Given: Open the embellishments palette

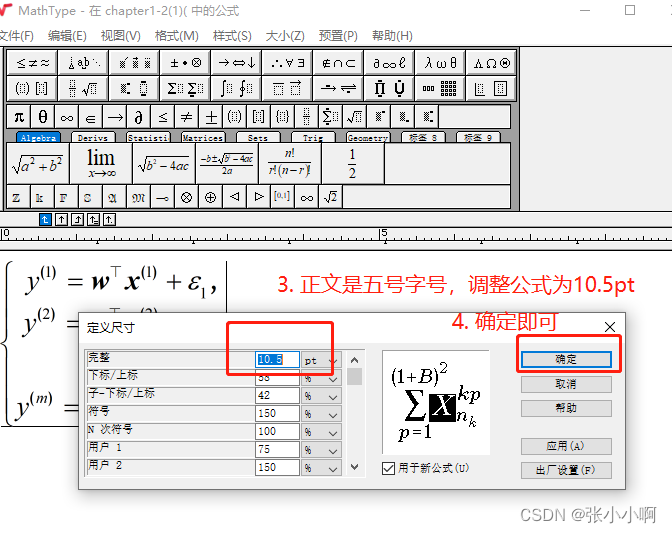Looking at the screenshot, I should point(134,63).
